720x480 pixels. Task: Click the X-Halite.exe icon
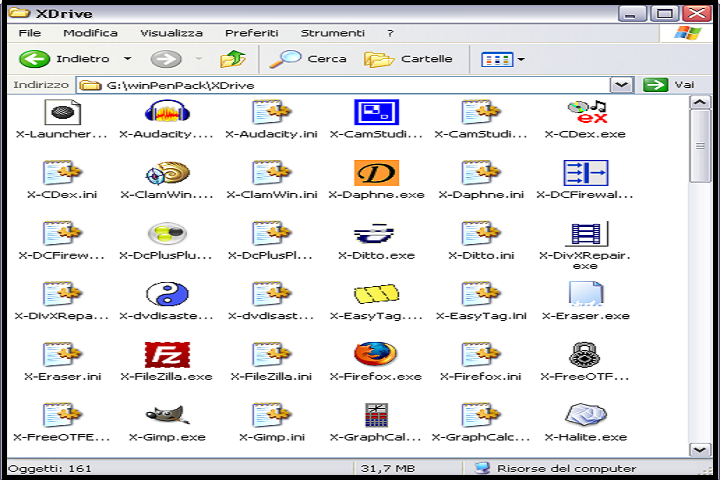point(585,415)
